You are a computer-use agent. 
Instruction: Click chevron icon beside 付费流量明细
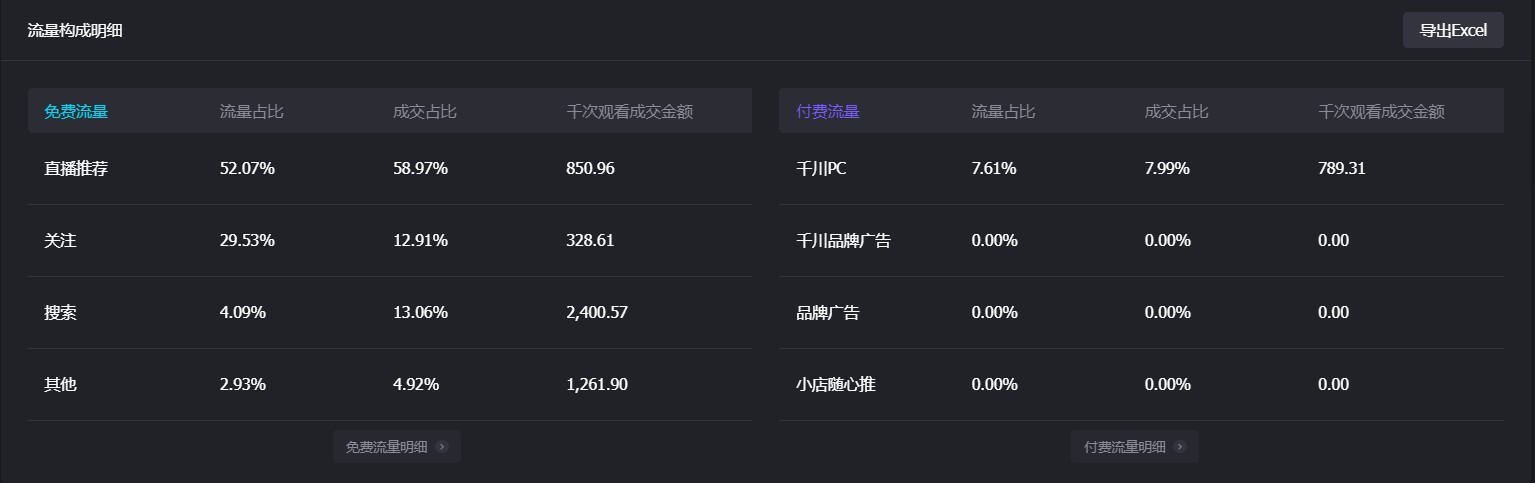pos(1180,447)
